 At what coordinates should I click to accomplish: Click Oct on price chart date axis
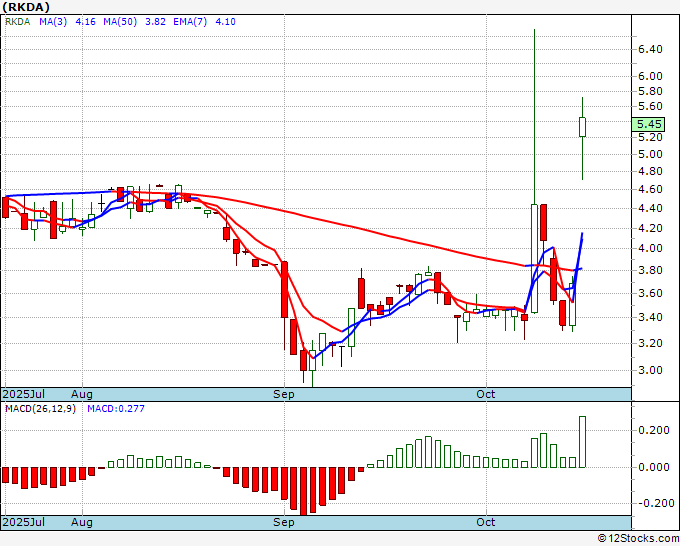pos(486,394)
